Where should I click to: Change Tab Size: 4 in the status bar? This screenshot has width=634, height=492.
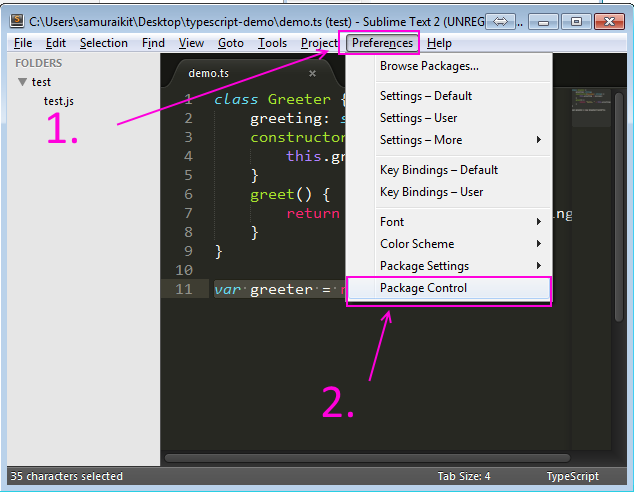[464, 476]
